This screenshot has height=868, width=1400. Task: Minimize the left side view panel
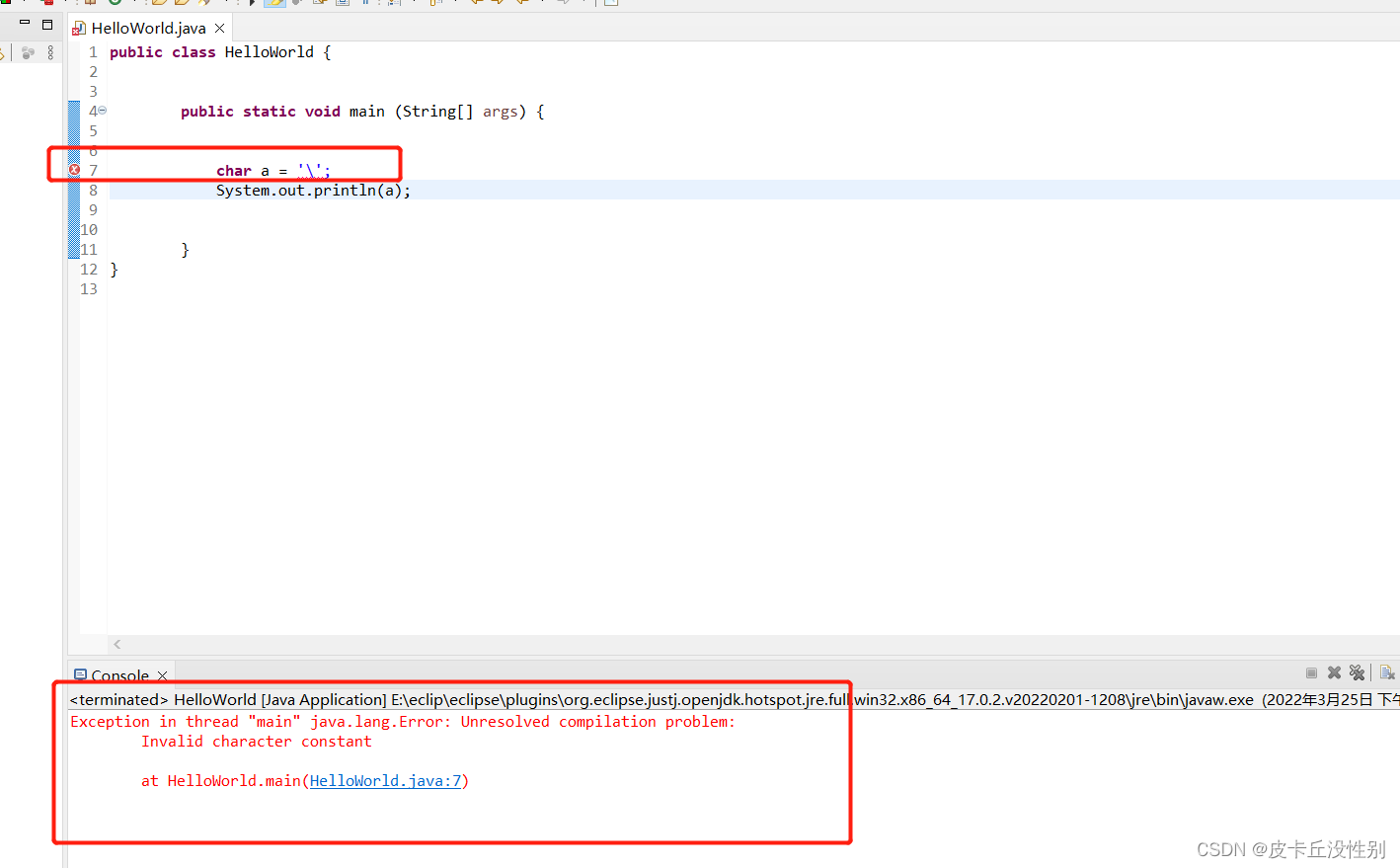[x=25, y=24]
